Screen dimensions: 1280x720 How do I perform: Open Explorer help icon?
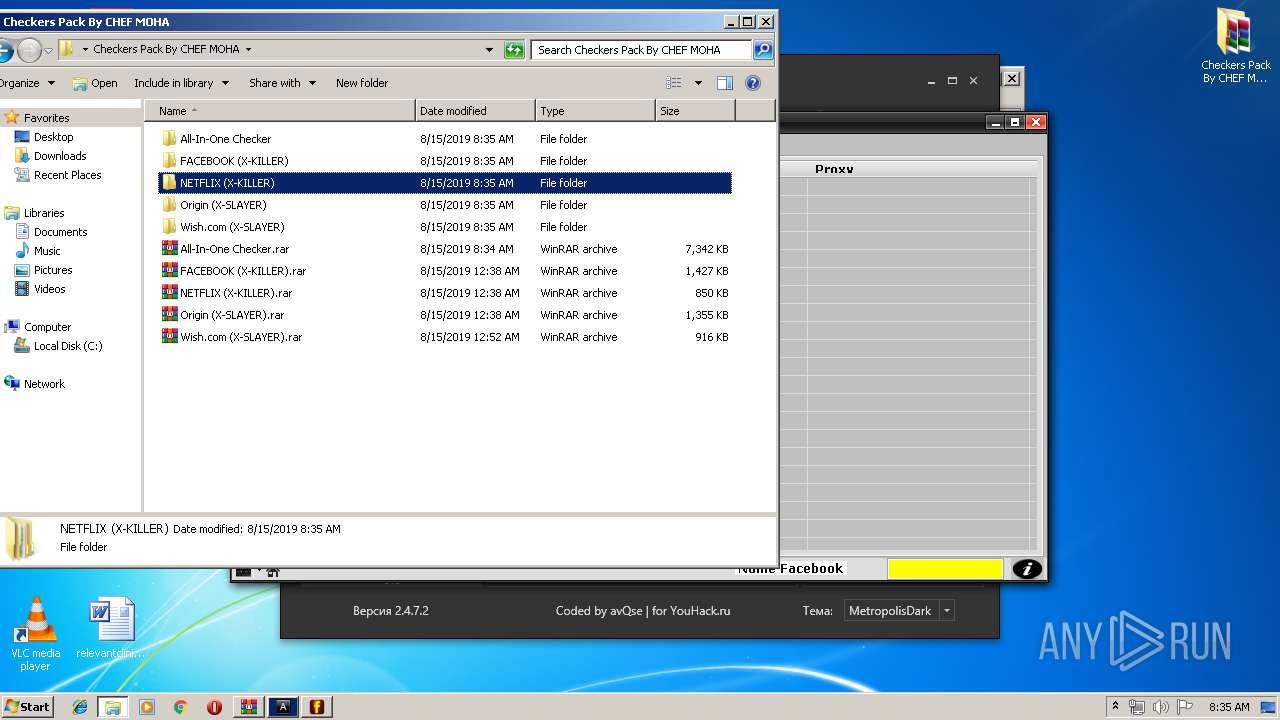[753, 83]
